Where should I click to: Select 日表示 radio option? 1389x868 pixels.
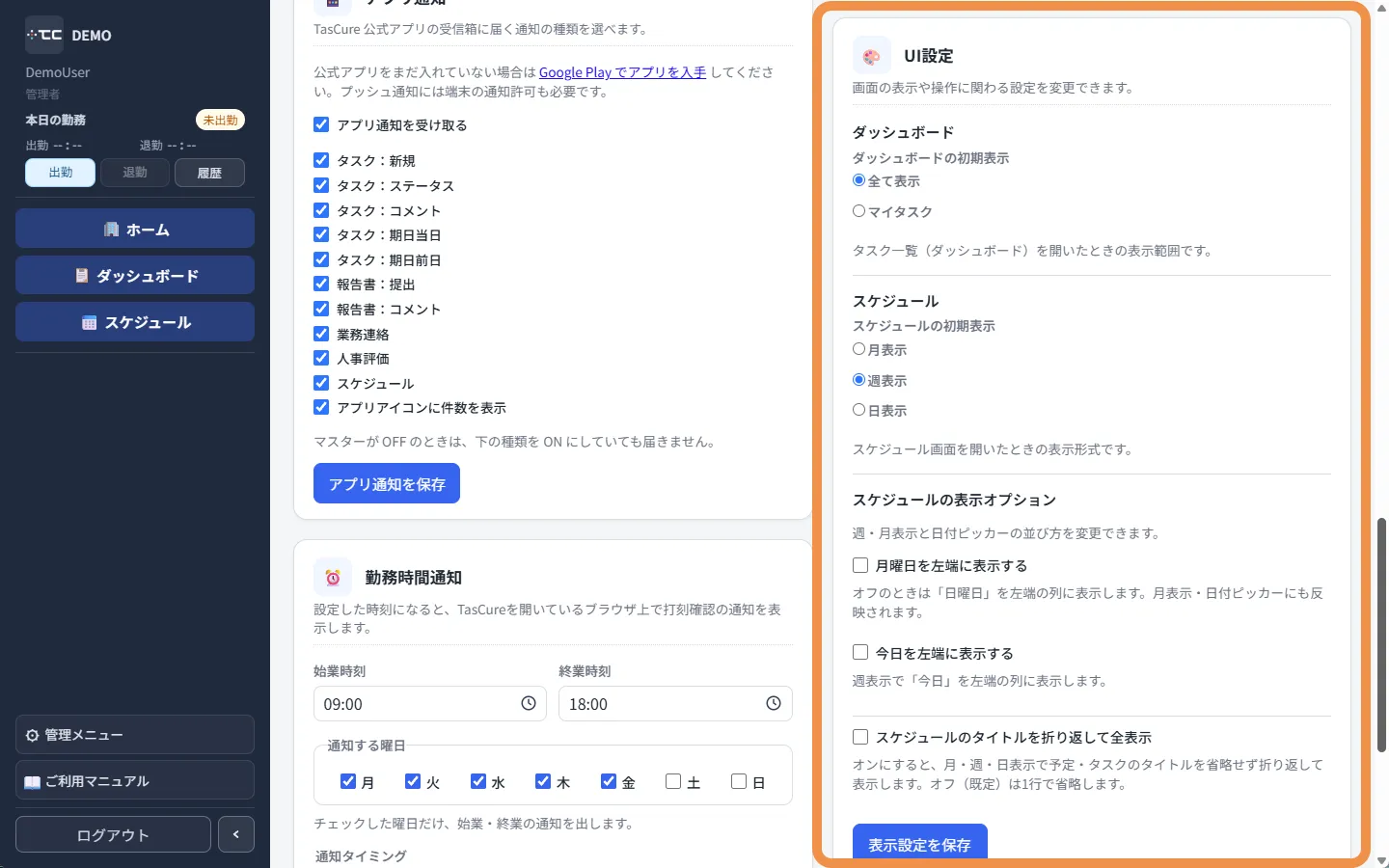pyautogui.click(x=858, y=410)
